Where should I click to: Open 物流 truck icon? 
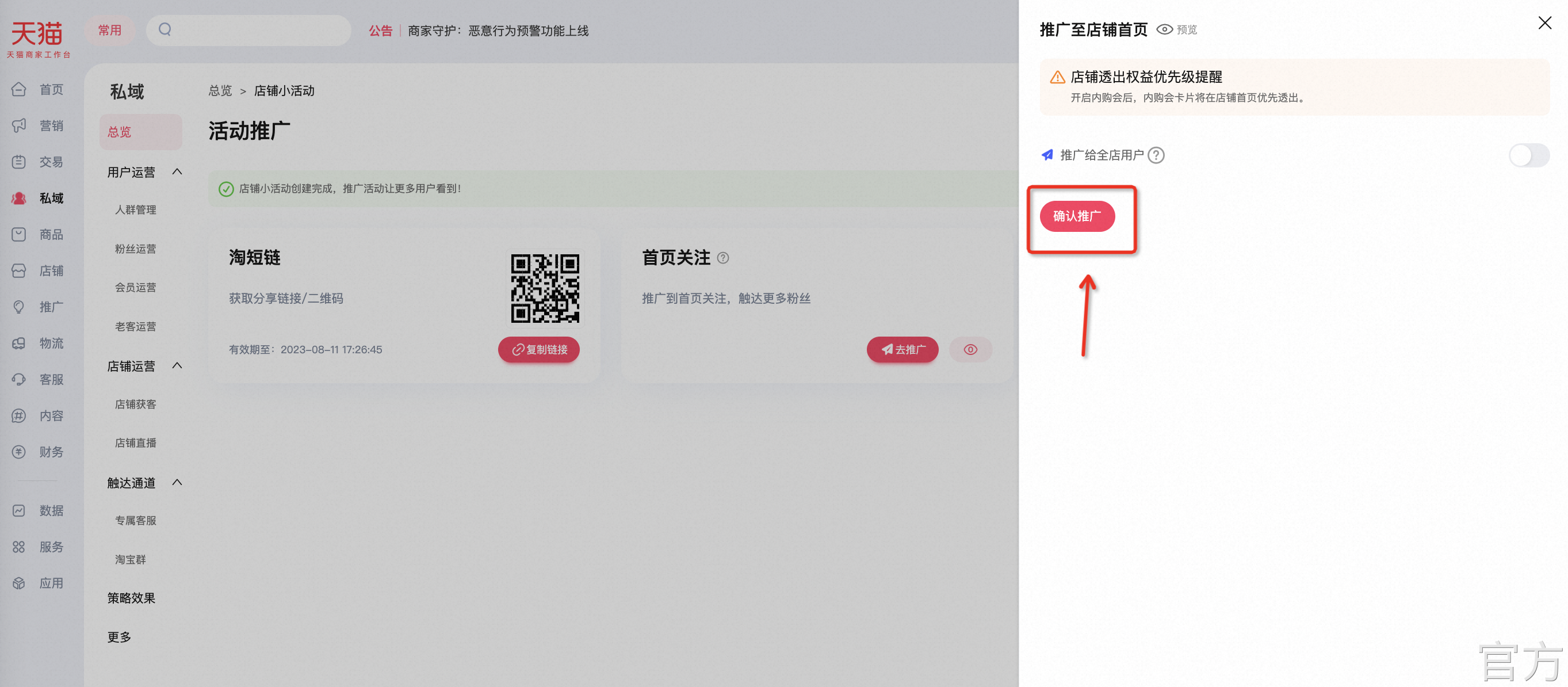(x=19, y=343)
